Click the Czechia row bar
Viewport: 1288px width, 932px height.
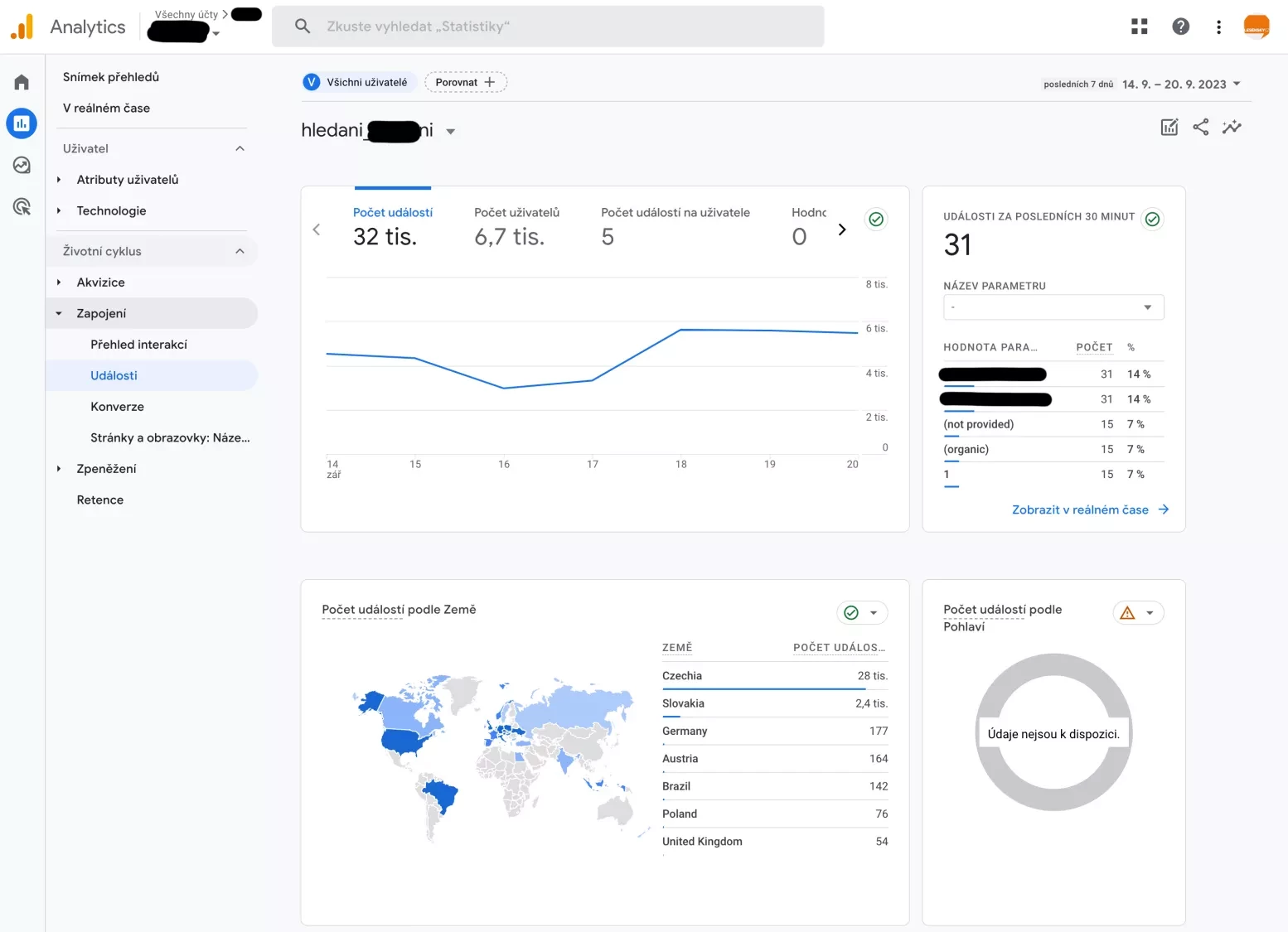(763, 688)
